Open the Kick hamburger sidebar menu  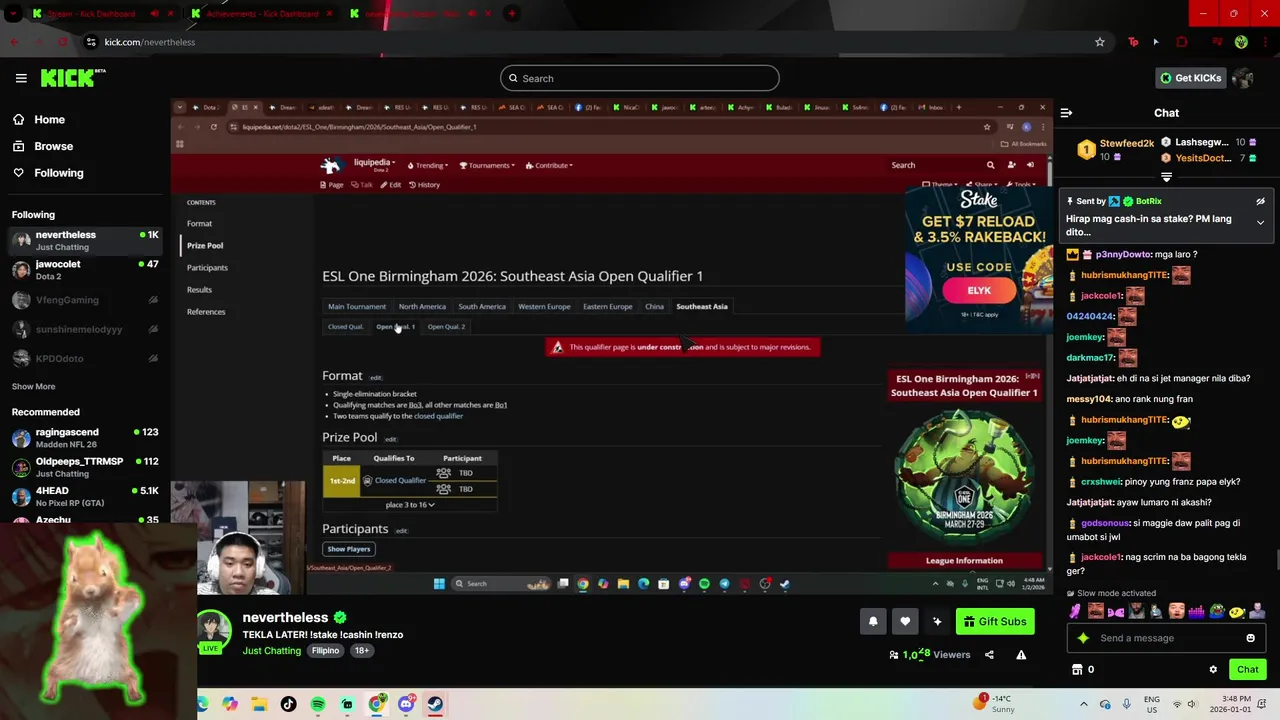click(21, 78)
